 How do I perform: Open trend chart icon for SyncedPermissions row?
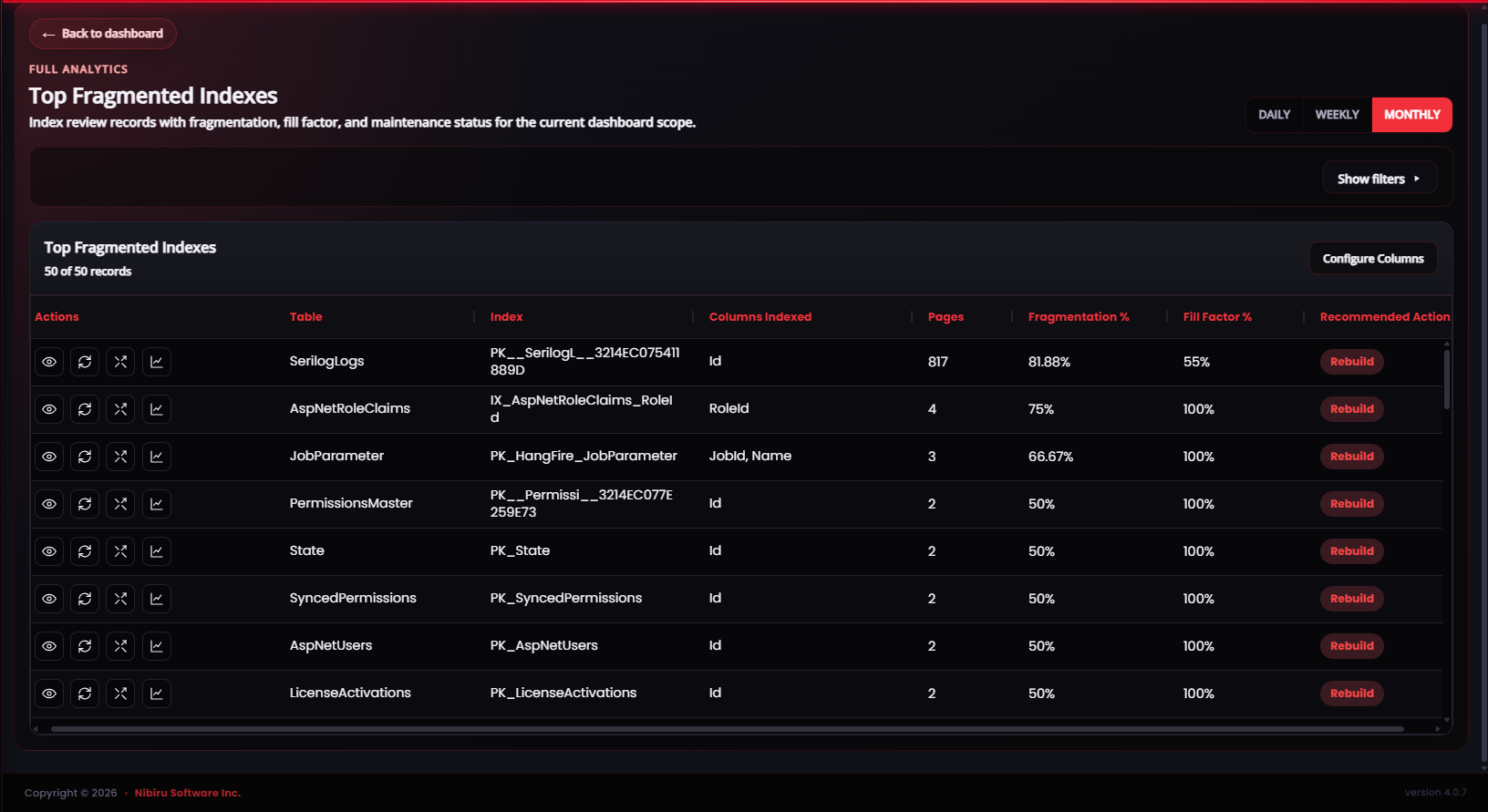click(x=157, y=599)
